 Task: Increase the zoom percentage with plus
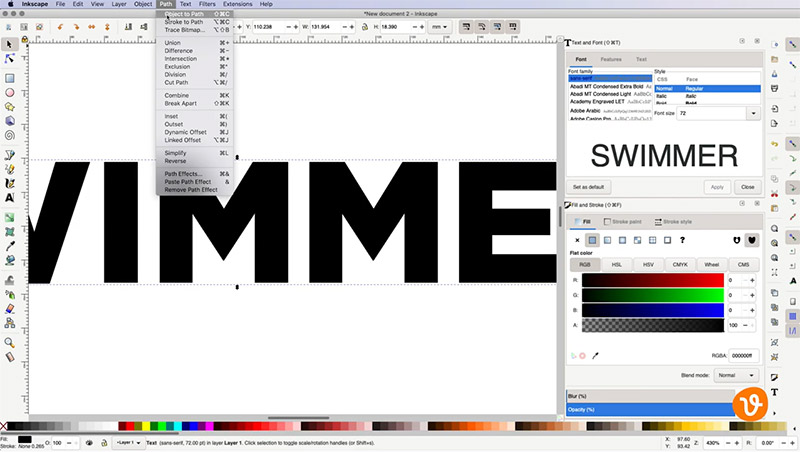click(x=737, y=443)
